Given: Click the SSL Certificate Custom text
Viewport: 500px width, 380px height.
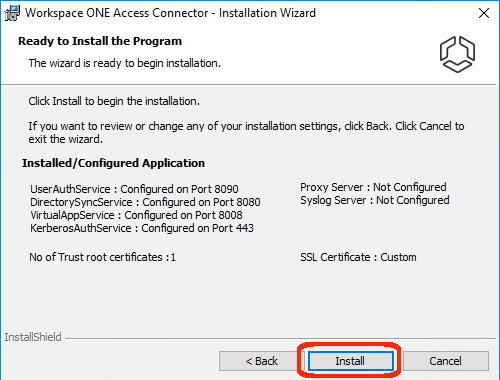Looking at the screenshot, I should coord(358,257).
